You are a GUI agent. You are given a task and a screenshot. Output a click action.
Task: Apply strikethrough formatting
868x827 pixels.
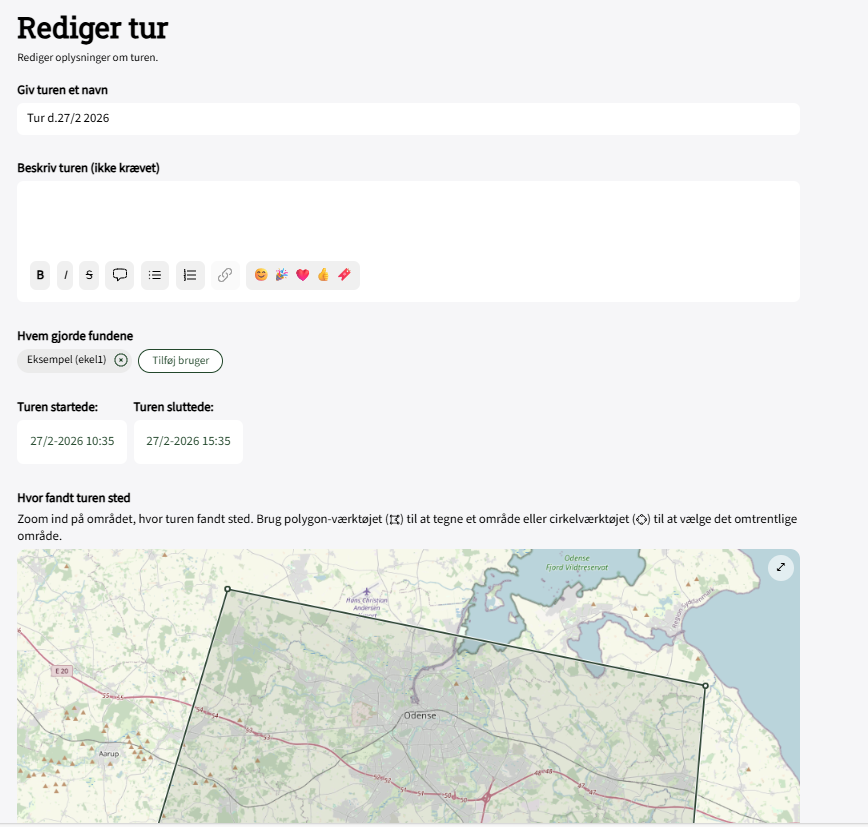pos(89,275)
